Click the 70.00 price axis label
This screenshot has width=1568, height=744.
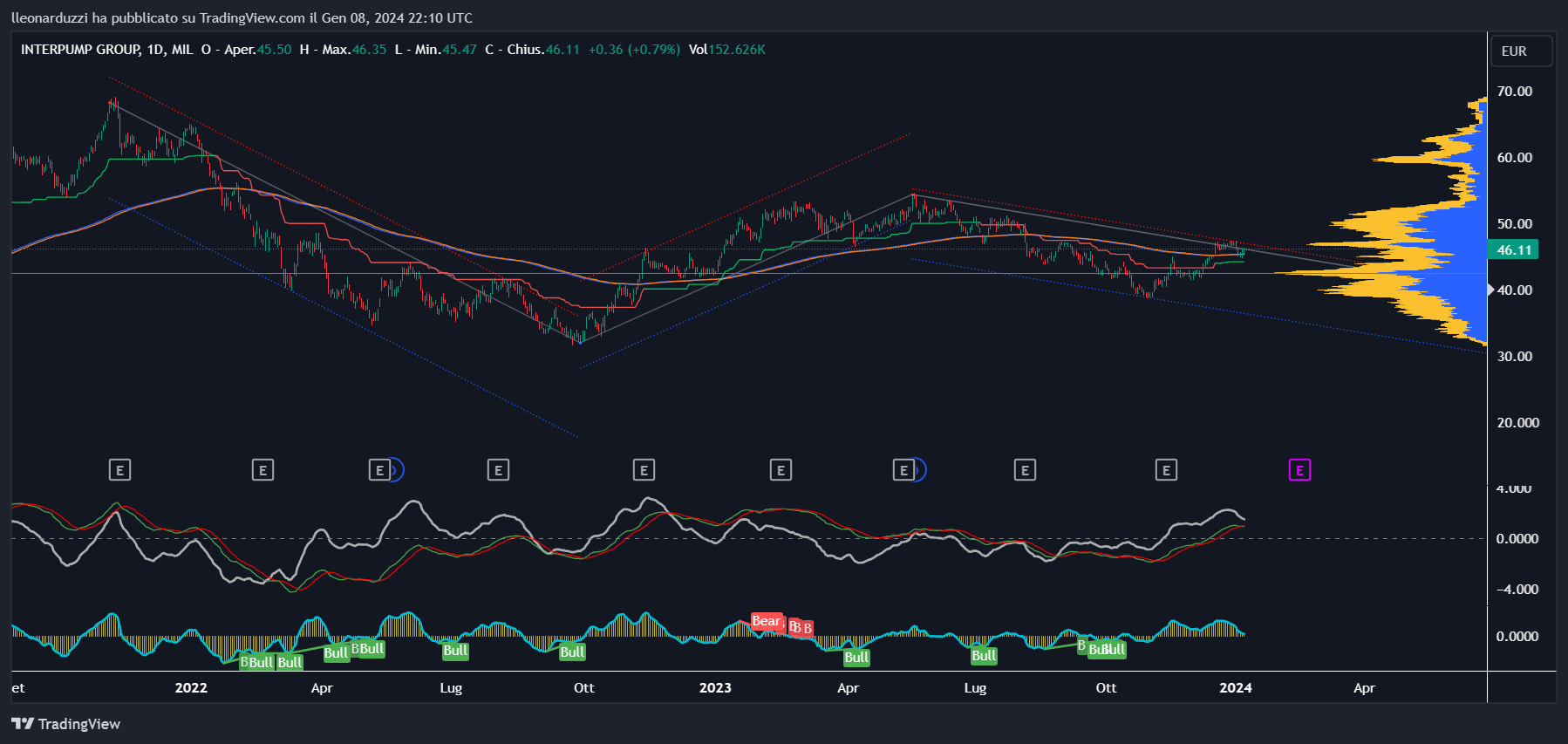click(x=1514, y=91)
